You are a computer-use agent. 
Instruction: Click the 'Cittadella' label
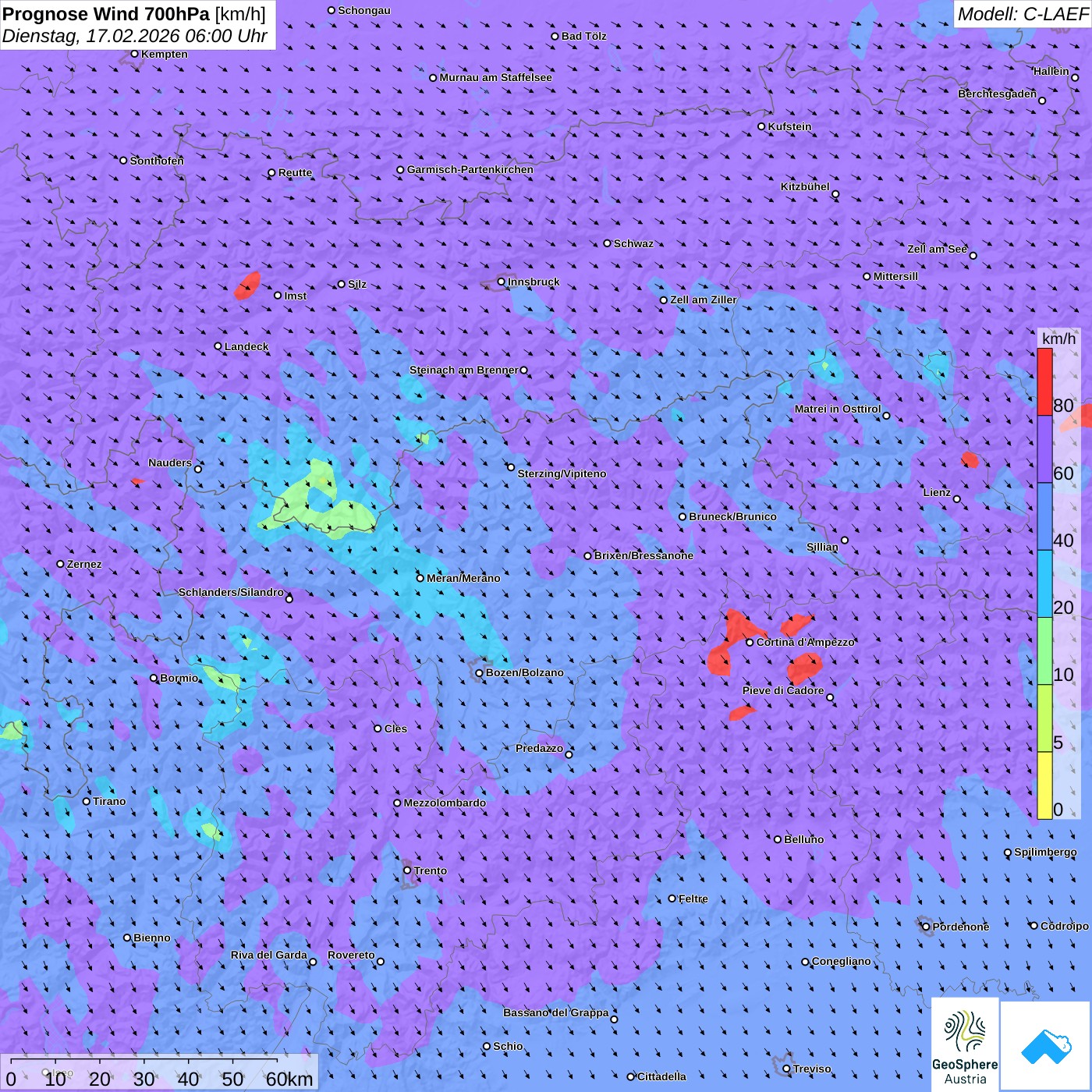tap(661, 1076)
